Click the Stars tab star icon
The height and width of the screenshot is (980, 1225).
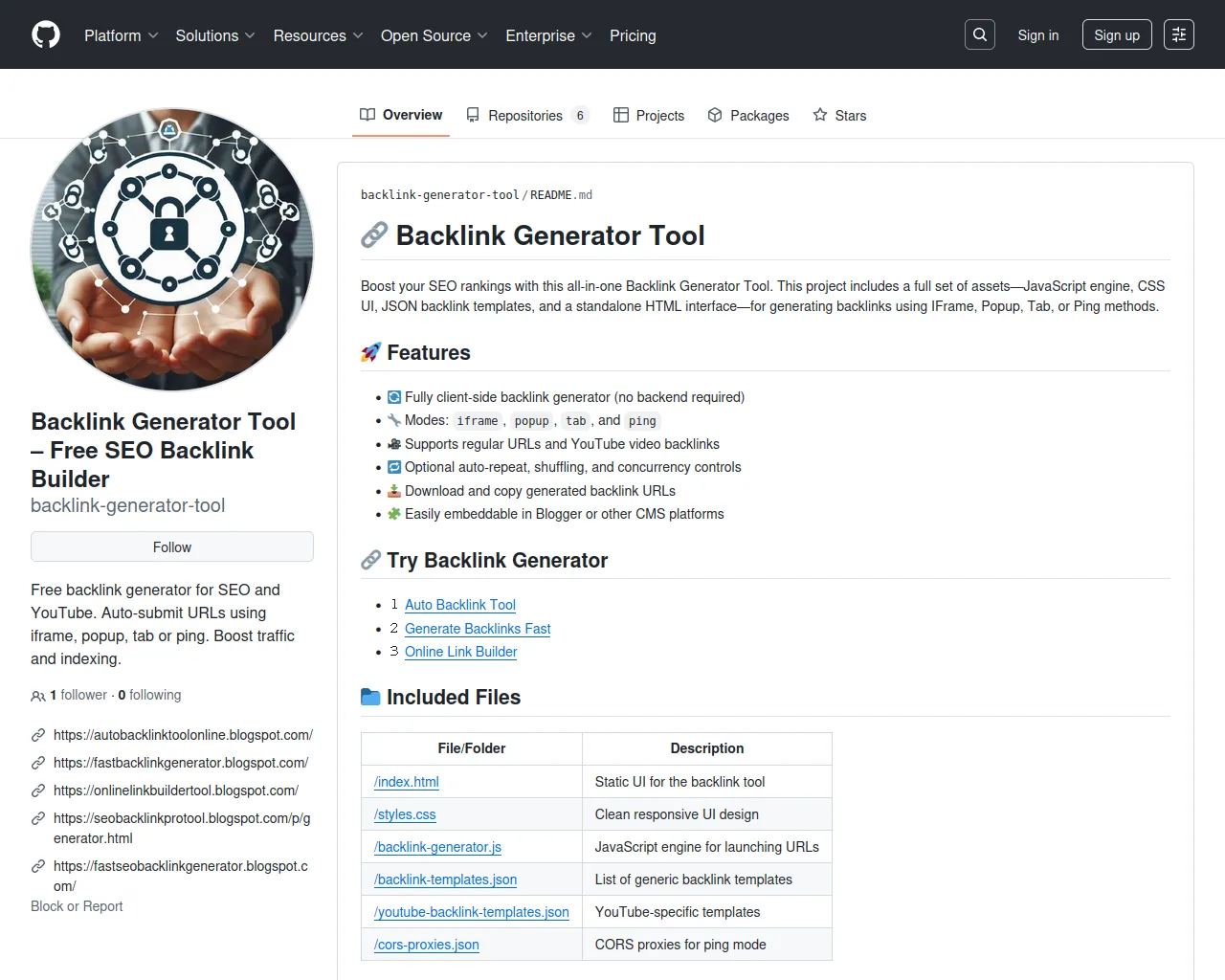point(820,115)
